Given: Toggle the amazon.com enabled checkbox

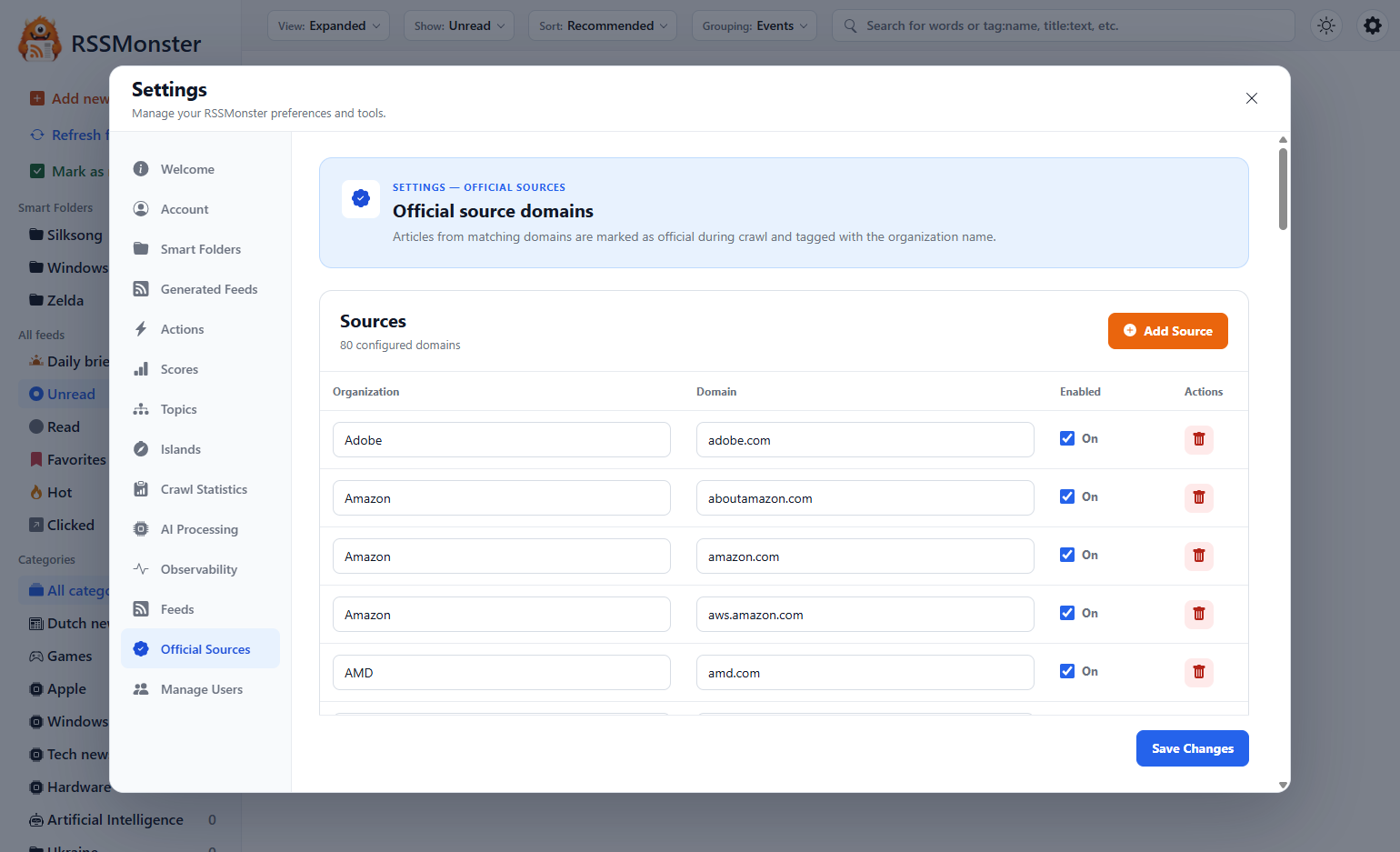Looking at the screenshot, I should (1067, 555).
